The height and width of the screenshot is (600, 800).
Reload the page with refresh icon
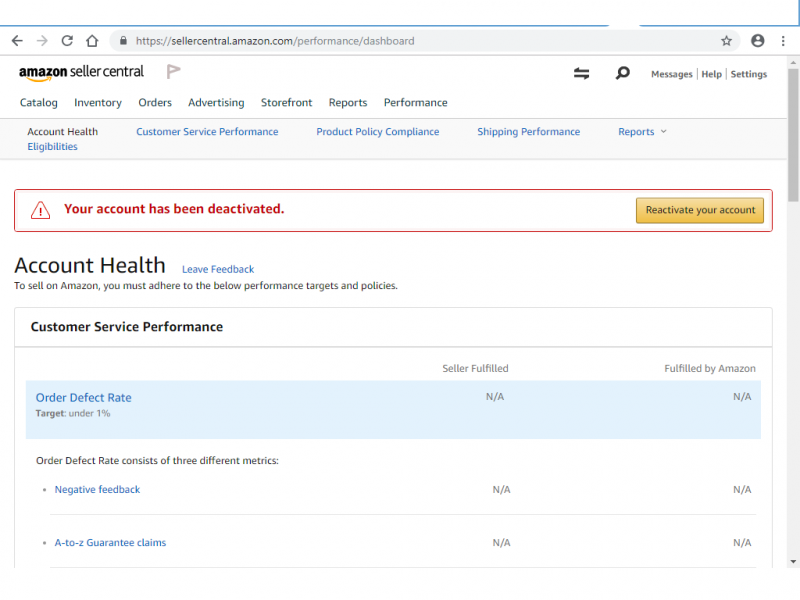tap(67, 41)
